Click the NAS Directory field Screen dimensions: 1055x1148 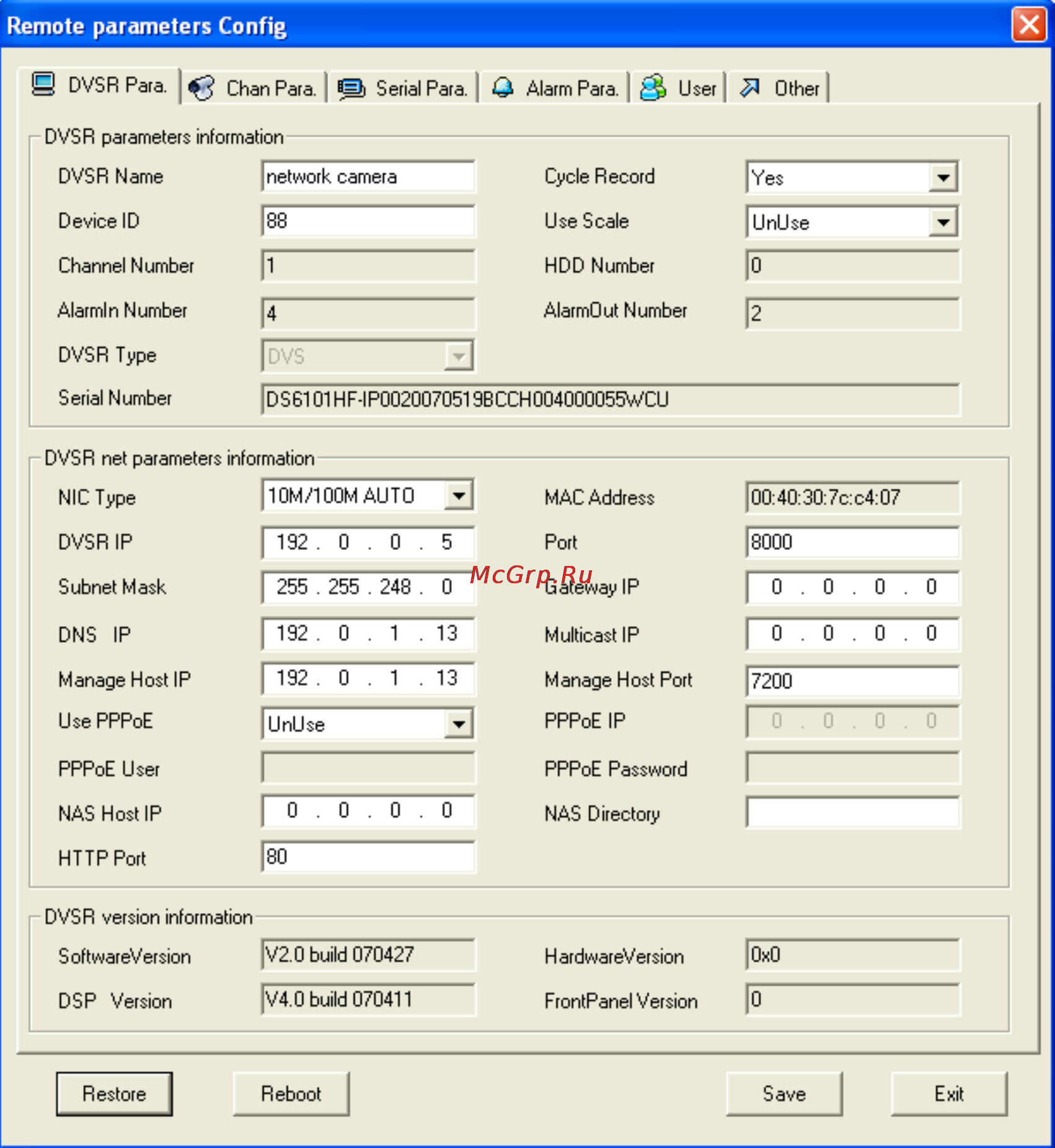point(853,813)
